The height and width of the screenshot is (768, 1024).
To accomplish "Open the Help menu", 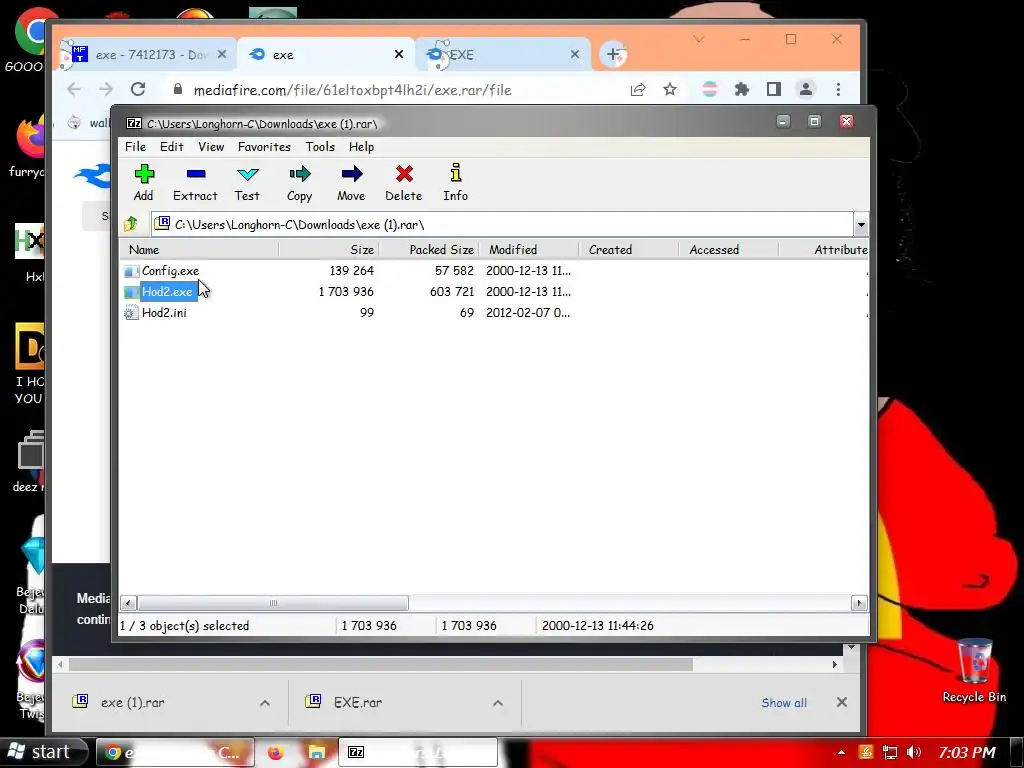I will click(361, 147).
